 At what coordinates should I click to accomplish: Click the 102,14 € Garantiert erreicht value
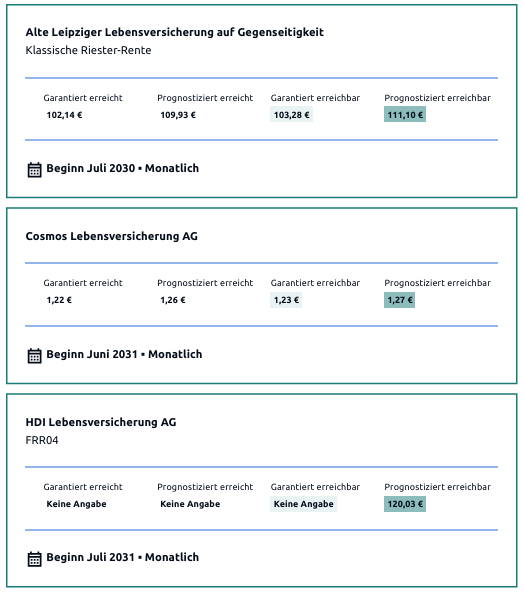pyautogui.click(x=64, y=115)
